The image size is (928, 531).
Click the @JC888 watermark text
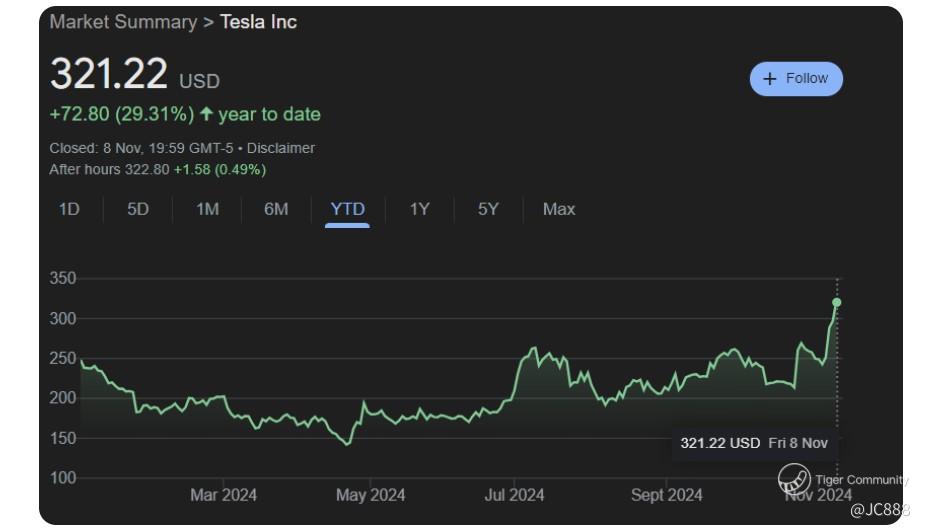tap(880, 510)
